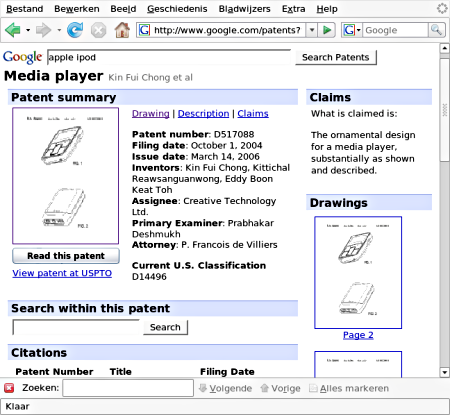Viewport: 450px width, 415px height.
Task: Open the Page 2 link
Action: (358, 335)
